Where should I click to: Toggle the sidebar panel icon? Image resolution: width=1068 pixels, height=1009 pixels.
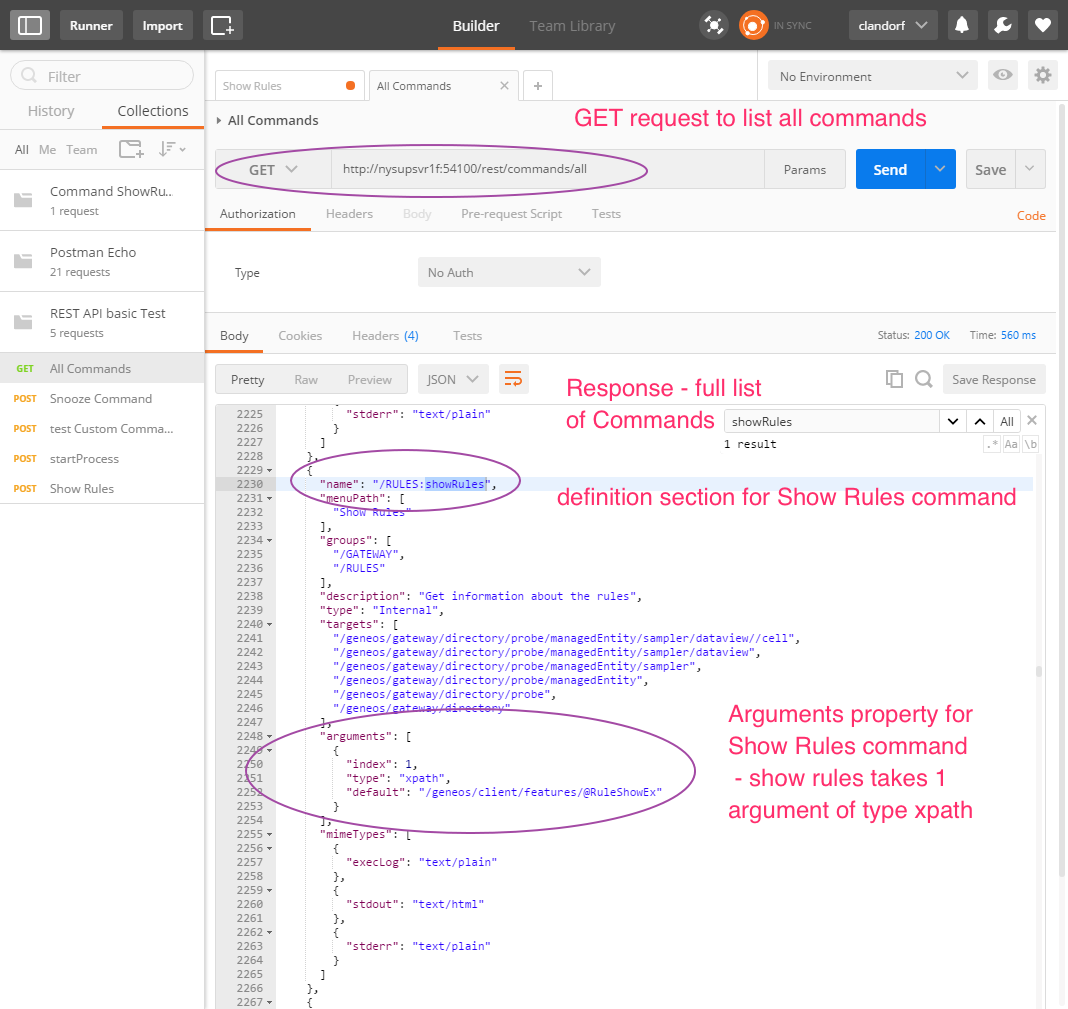(30, 25)
